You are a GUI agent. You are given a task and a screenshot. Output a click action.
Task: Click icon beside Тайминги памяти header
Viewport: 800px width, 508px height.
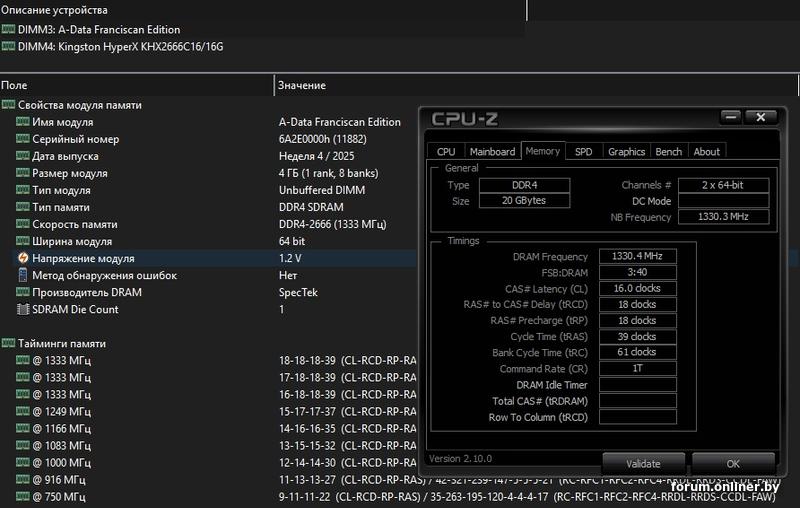coord(8,343)
